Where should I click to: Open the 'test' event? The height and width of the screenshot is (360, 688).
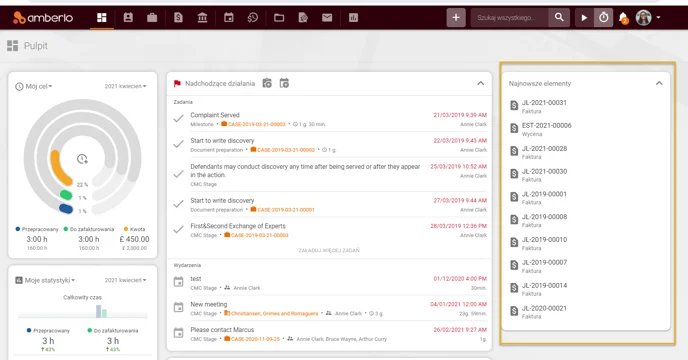(196, 279)
